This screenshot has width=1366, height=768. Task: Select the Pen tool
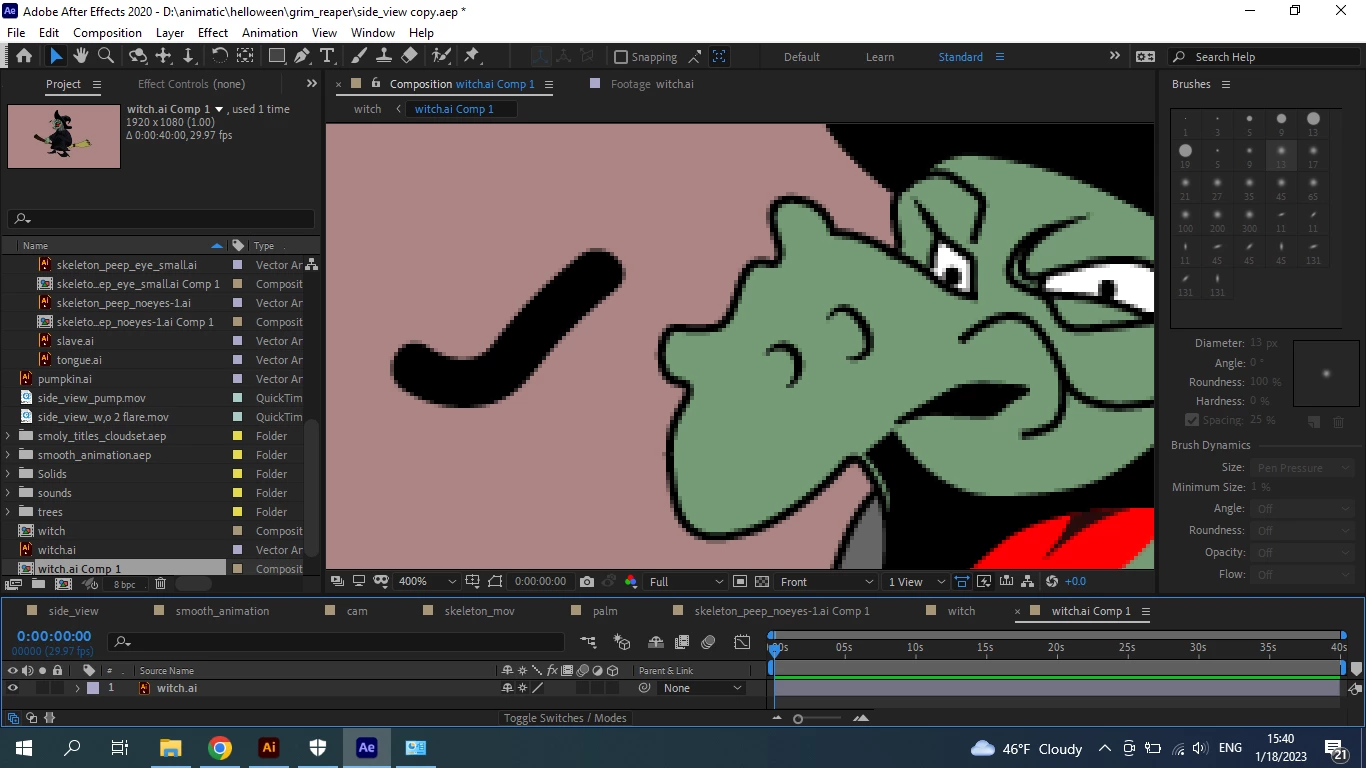[x=301, y=57]
